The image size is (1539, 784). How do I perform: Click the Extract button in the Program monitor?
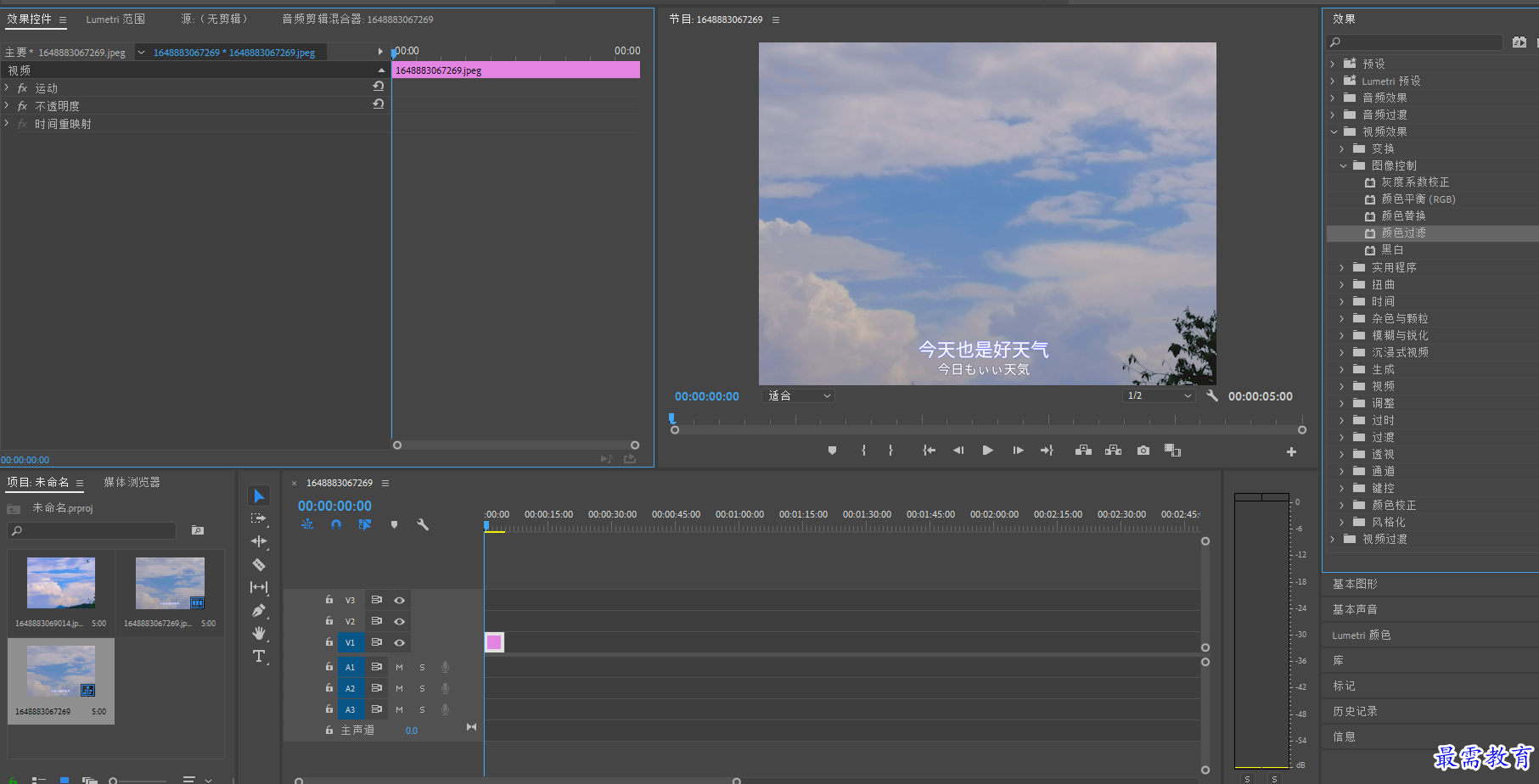coord(1113,451)
